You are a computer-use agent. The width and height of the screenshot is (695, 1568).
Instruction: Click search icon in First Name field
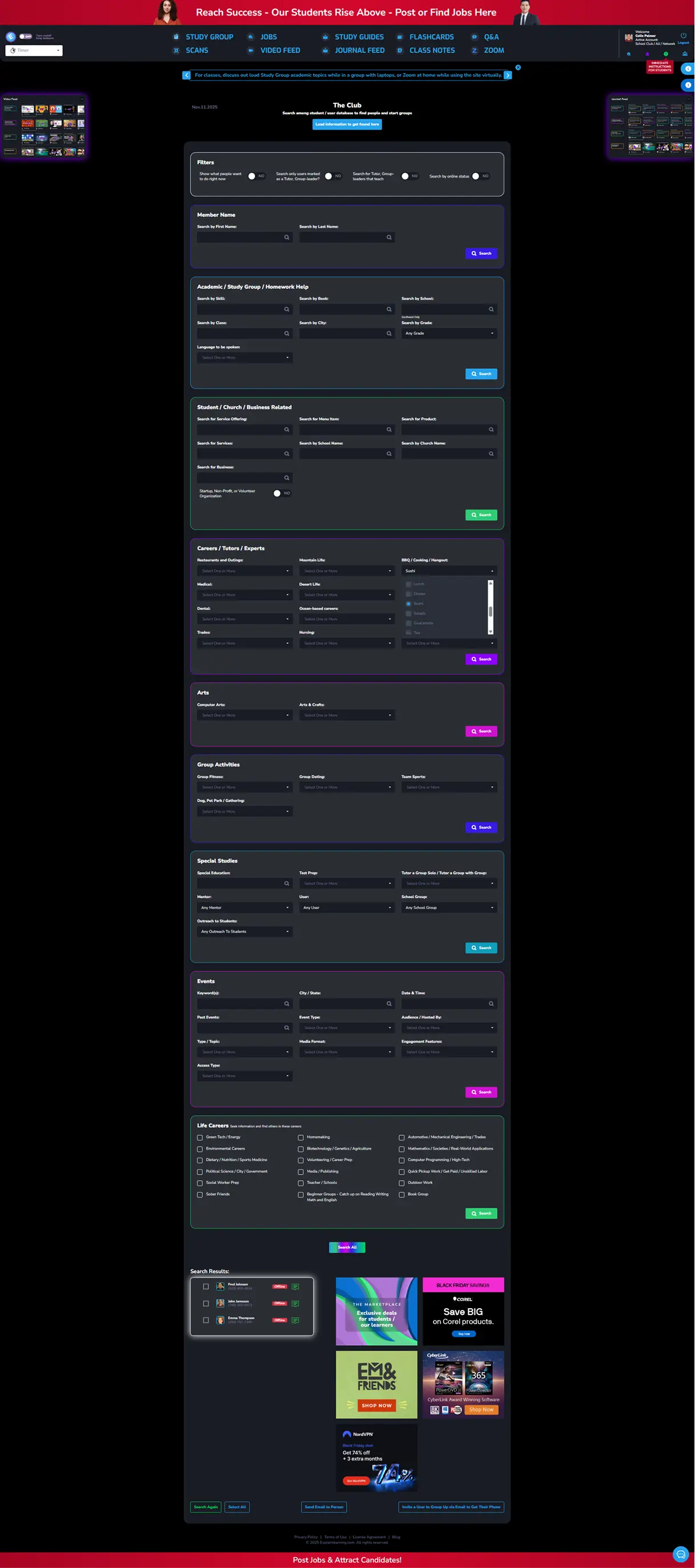[x=287, y=238]
